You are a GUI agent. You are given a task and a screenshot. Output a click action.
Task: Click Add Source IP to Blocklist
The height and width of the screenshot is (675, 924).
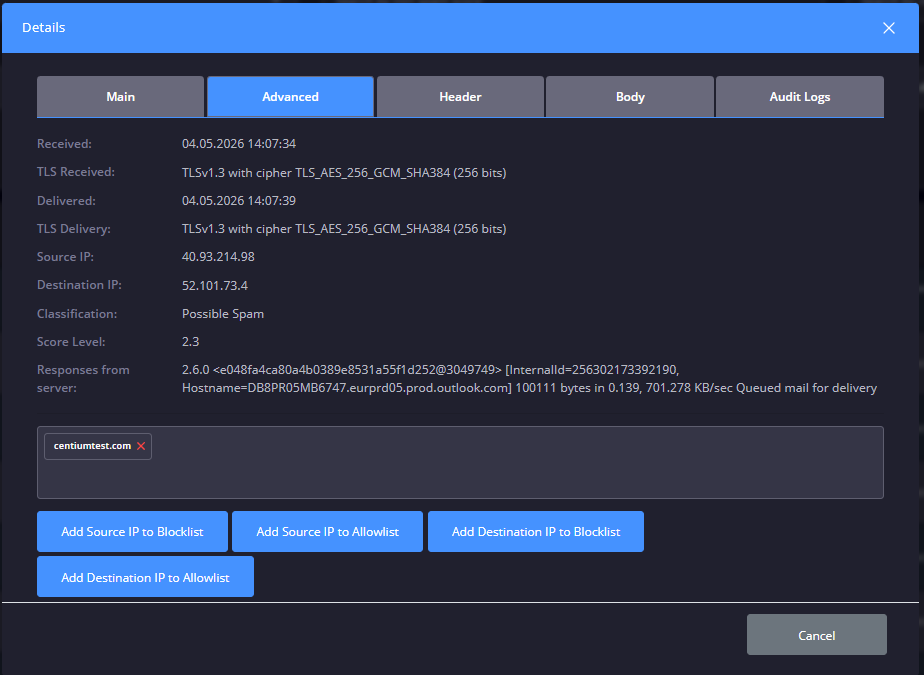click(x=132, y=532)
